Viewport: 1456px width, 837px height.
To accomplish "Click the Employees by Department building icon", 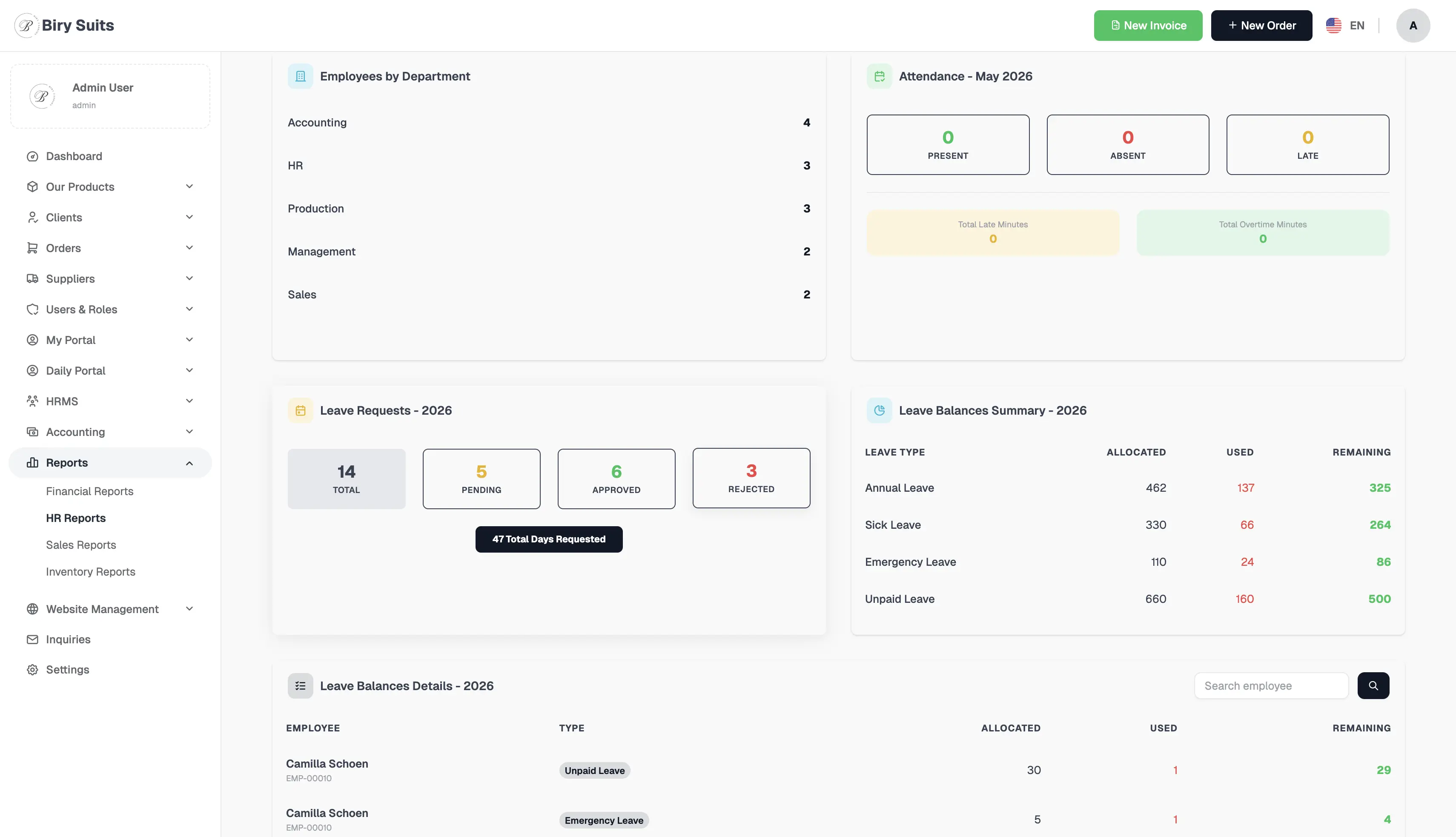I will click(x=301, y=77).
